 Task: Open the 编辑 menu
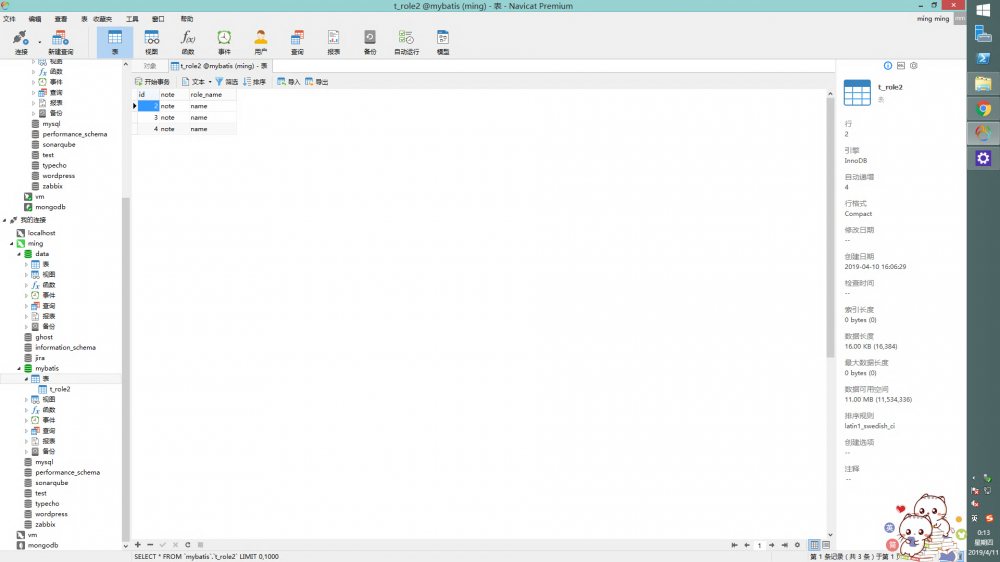[x=35, y=19]
